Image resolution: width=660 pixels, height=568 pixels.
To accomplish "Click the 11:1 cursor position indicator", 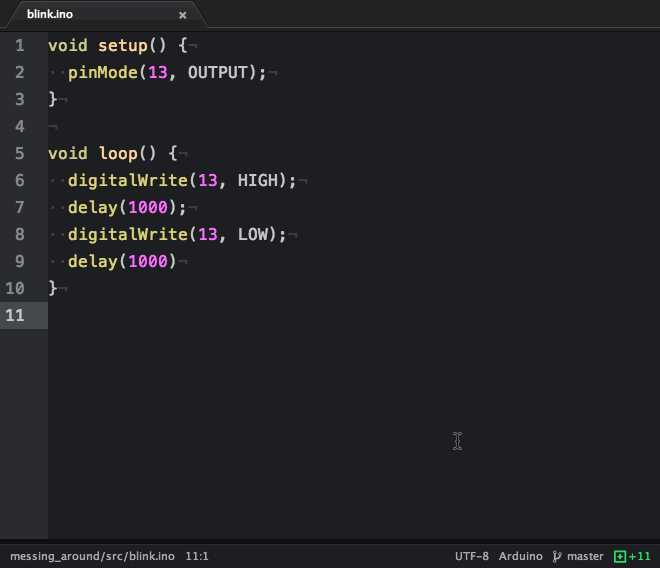I will pos(197,557).
